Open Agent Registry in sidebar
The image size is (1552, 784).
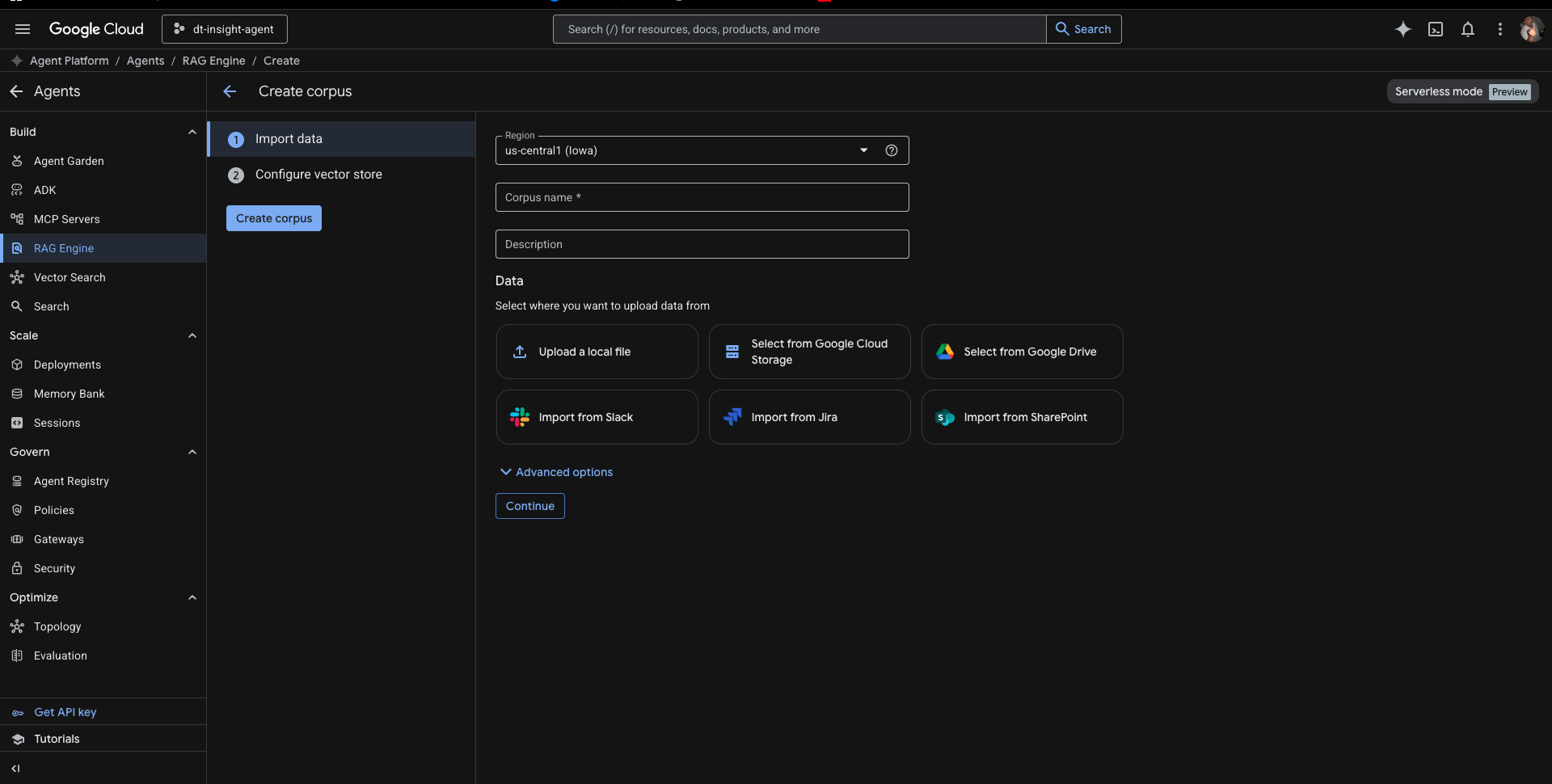coord(103,481)
